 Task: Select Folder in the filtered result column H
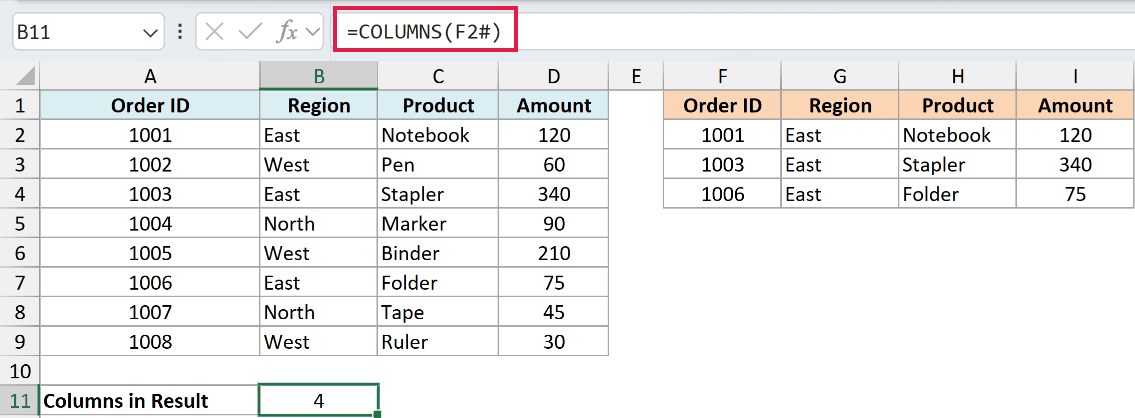(958, 194)
